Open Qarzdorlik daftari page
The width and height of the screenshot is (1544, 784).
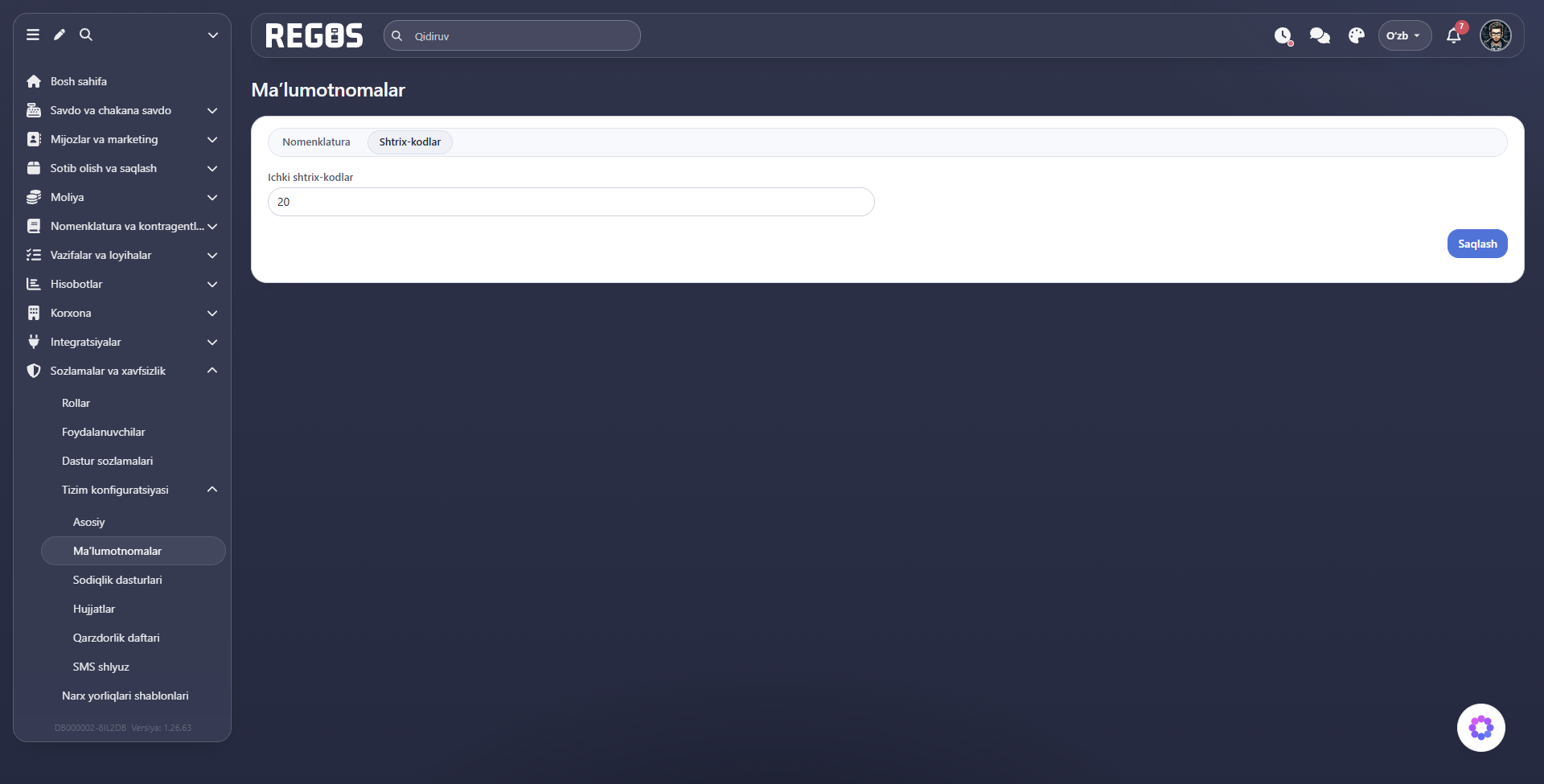tap(117, 638)
